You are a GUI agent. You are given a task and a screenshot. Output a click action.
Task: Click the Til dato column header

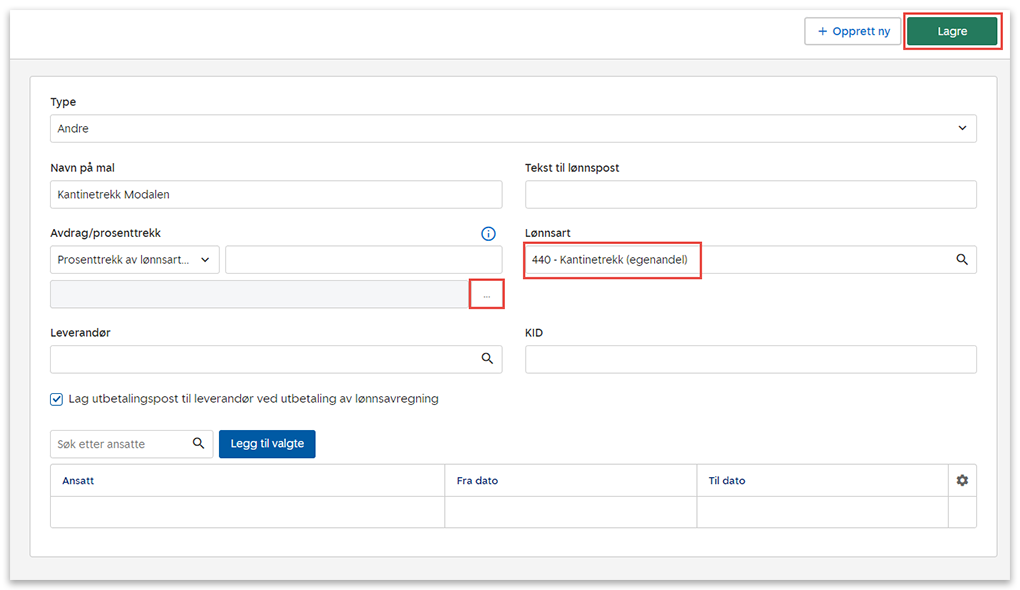(727, 481)
